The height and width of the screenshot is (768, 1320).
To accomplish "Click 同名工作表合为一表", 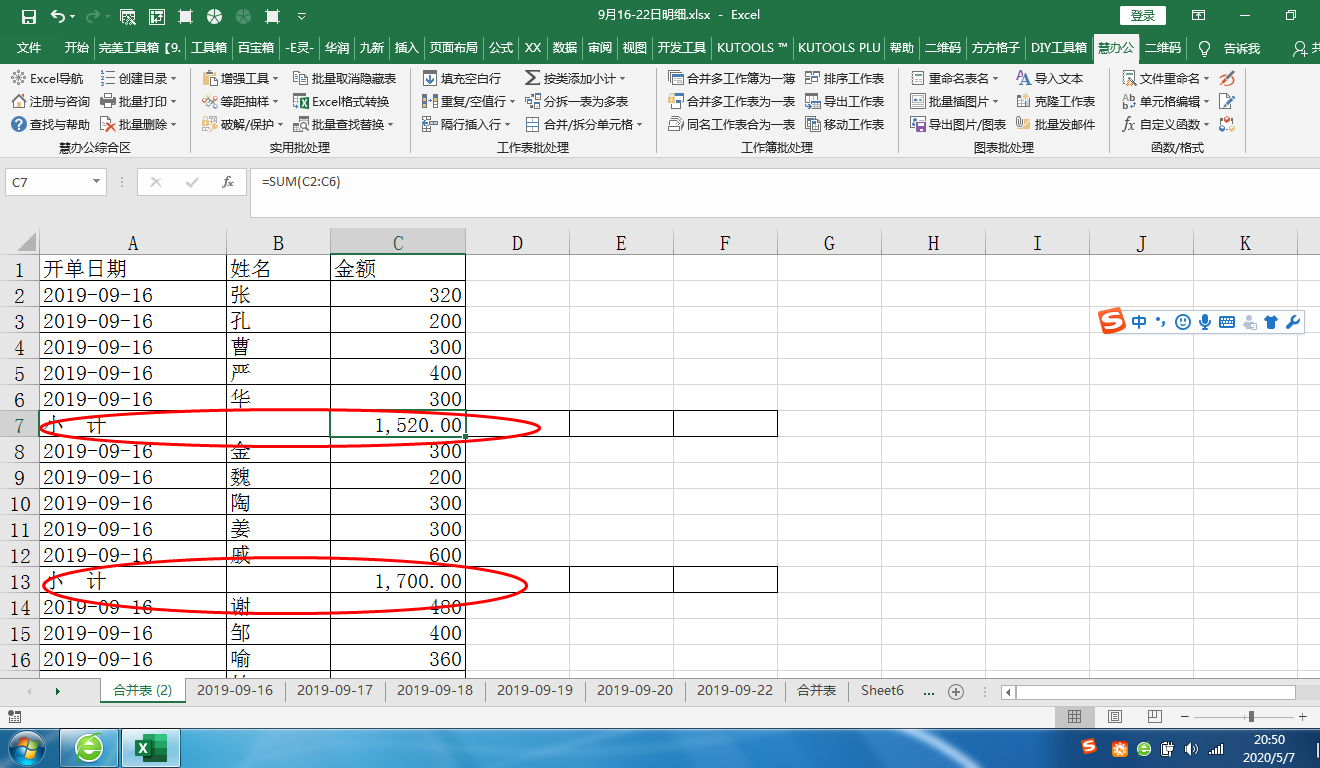I will pos(731,124).
